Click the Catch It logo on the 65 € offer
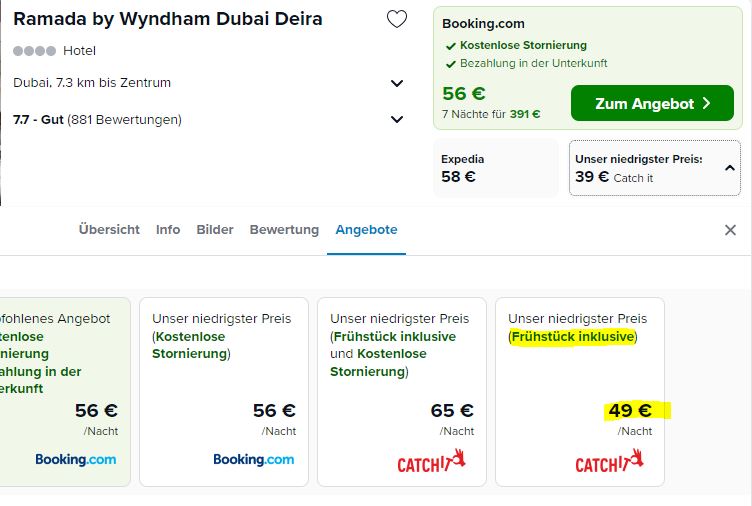This screenshot has height=506, width=752. [x=431, y=461]
